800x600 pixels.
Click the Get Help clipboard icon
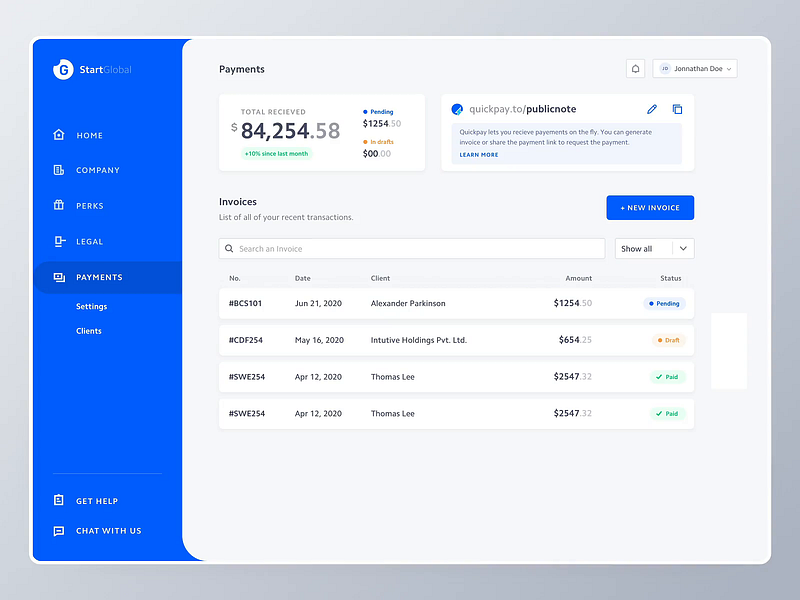[x=60, y=500]
